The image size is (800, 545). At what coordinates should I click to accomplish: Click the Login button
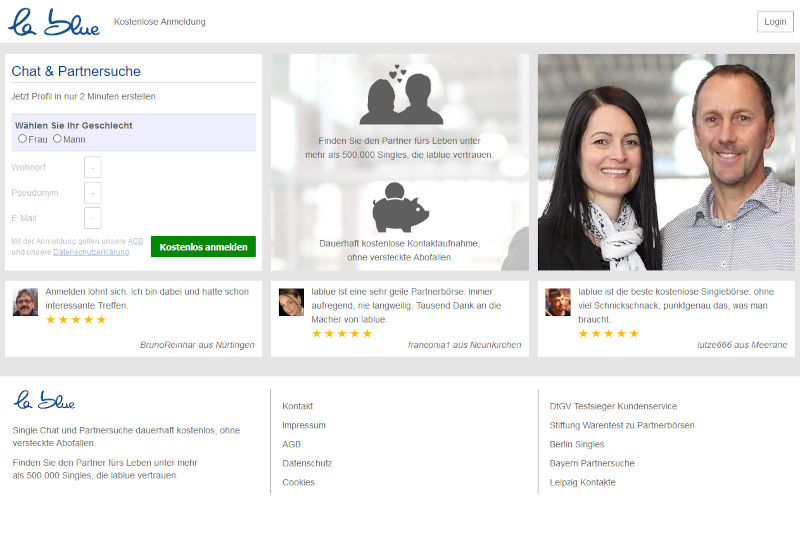pyautogui.click(x=775, y=22)
